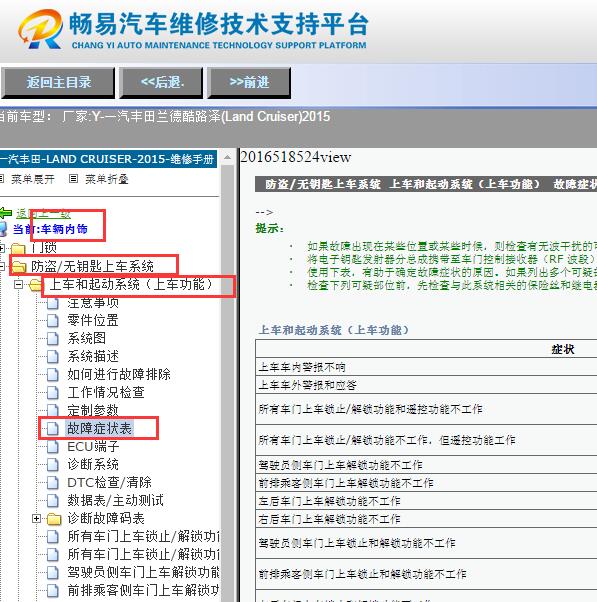Viewport: 597px width, 602px height.
Task: Open the 门锁 folder icon
Action: coord(18,248)
